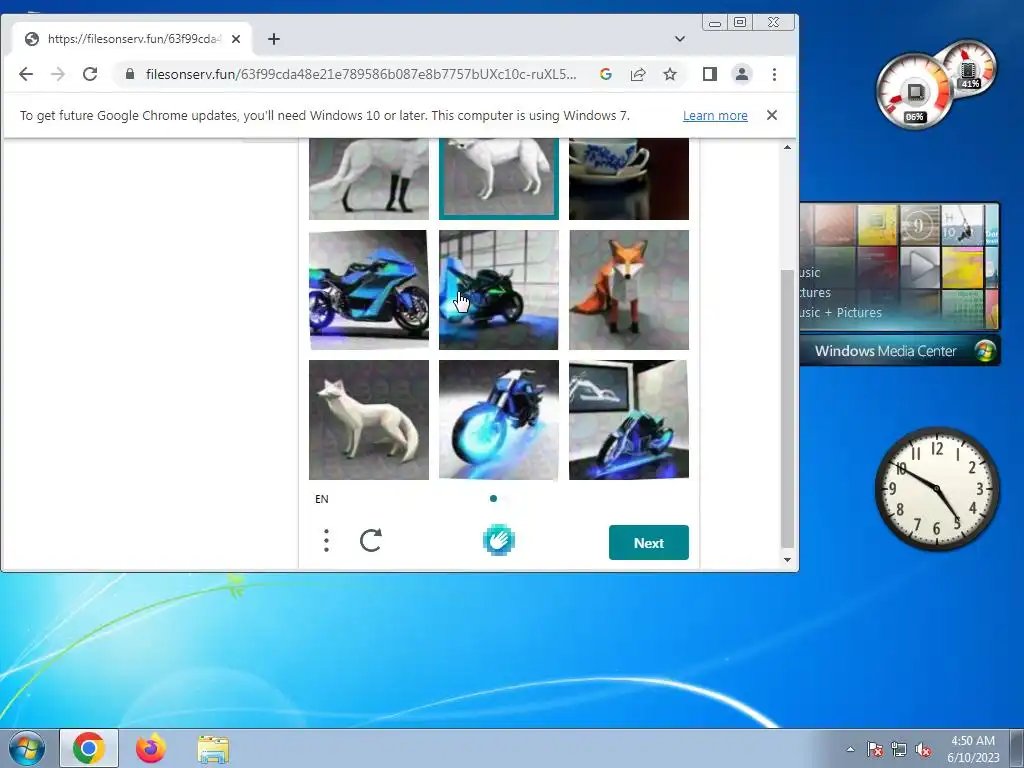Image resolution: width=1024 pixels, height=768 pixels.
Task: Click the browser forward arrow
Action: click(x=58, y=74)
